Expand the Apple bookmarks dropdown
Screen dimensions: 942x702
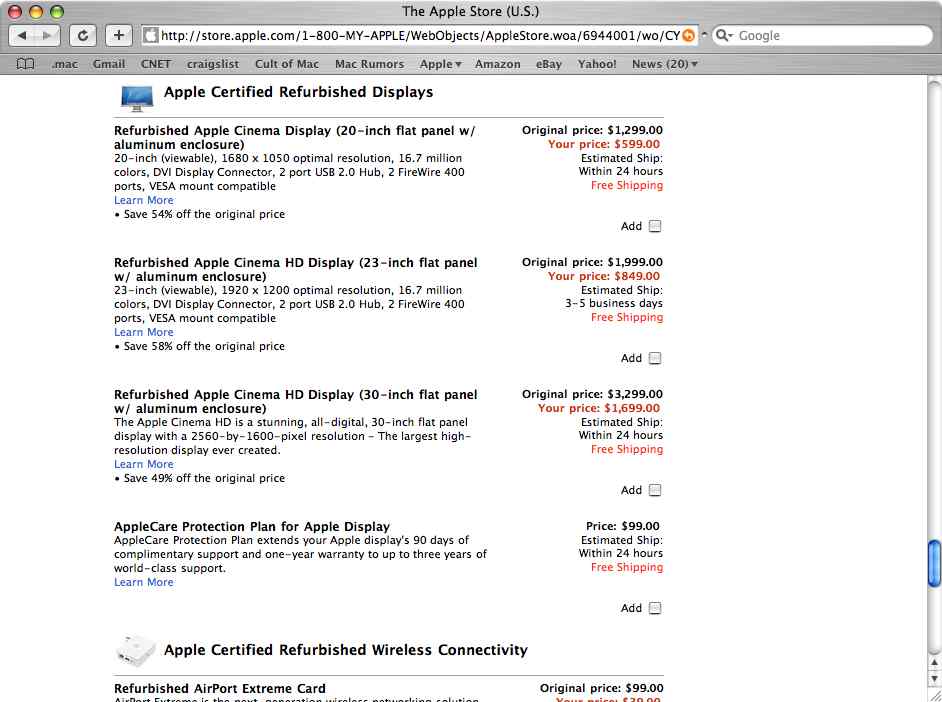pyautogui.click(x=440, y=64)
